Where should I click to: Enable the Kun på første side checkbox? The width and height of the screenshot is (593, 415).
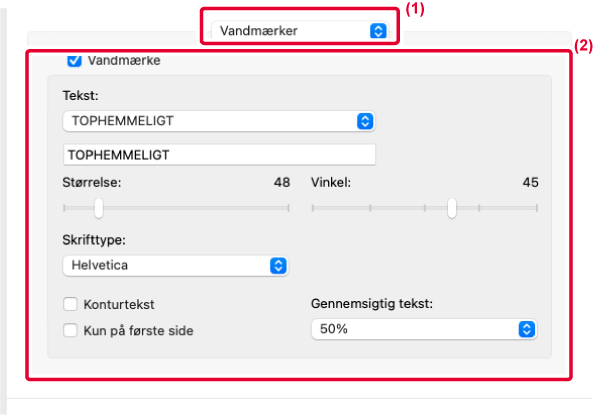pyautogui.click(x=70, y=330)
